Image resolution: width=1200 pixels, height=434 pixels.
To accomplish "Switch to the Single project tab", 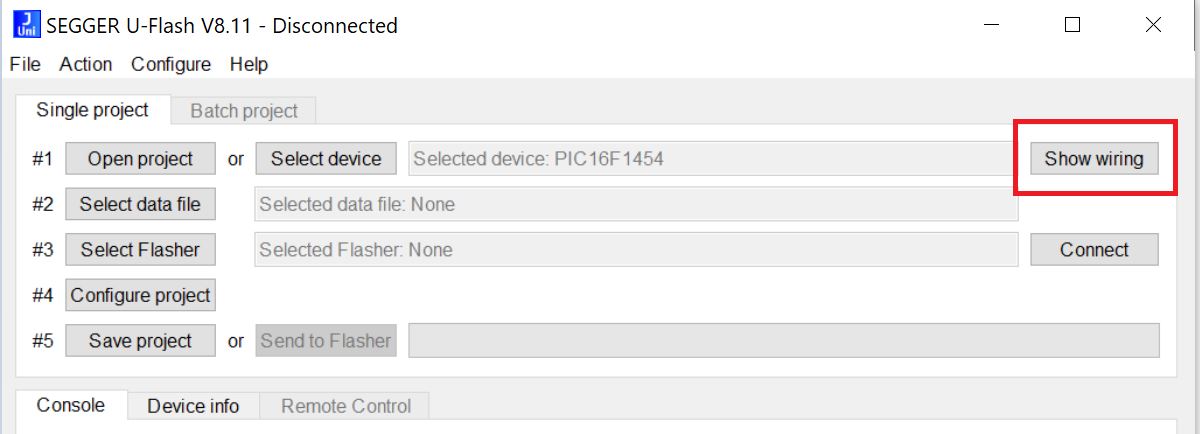I will pos(92,110).
